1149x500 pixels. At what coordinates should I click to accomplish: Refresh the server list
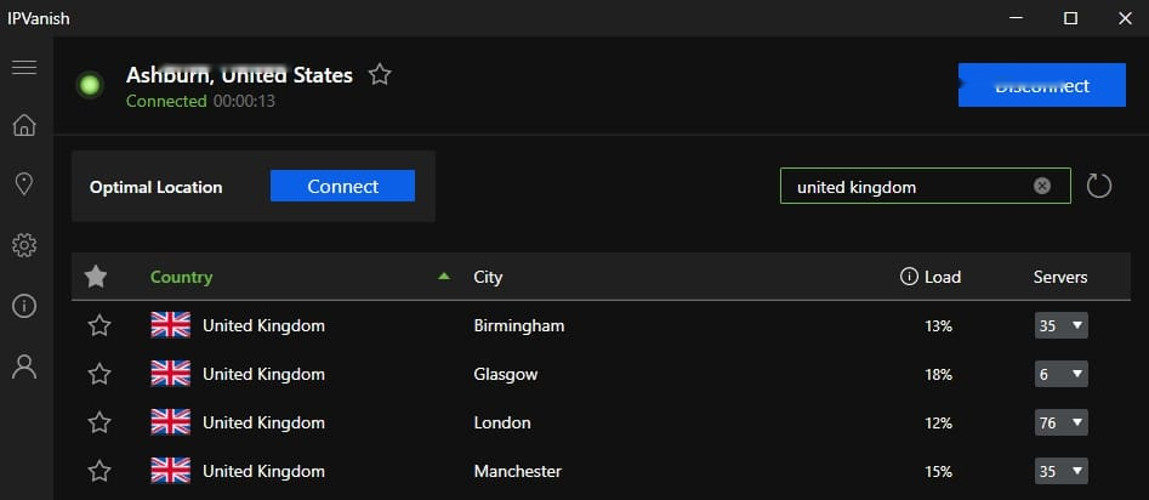(x=1099, y=186)
